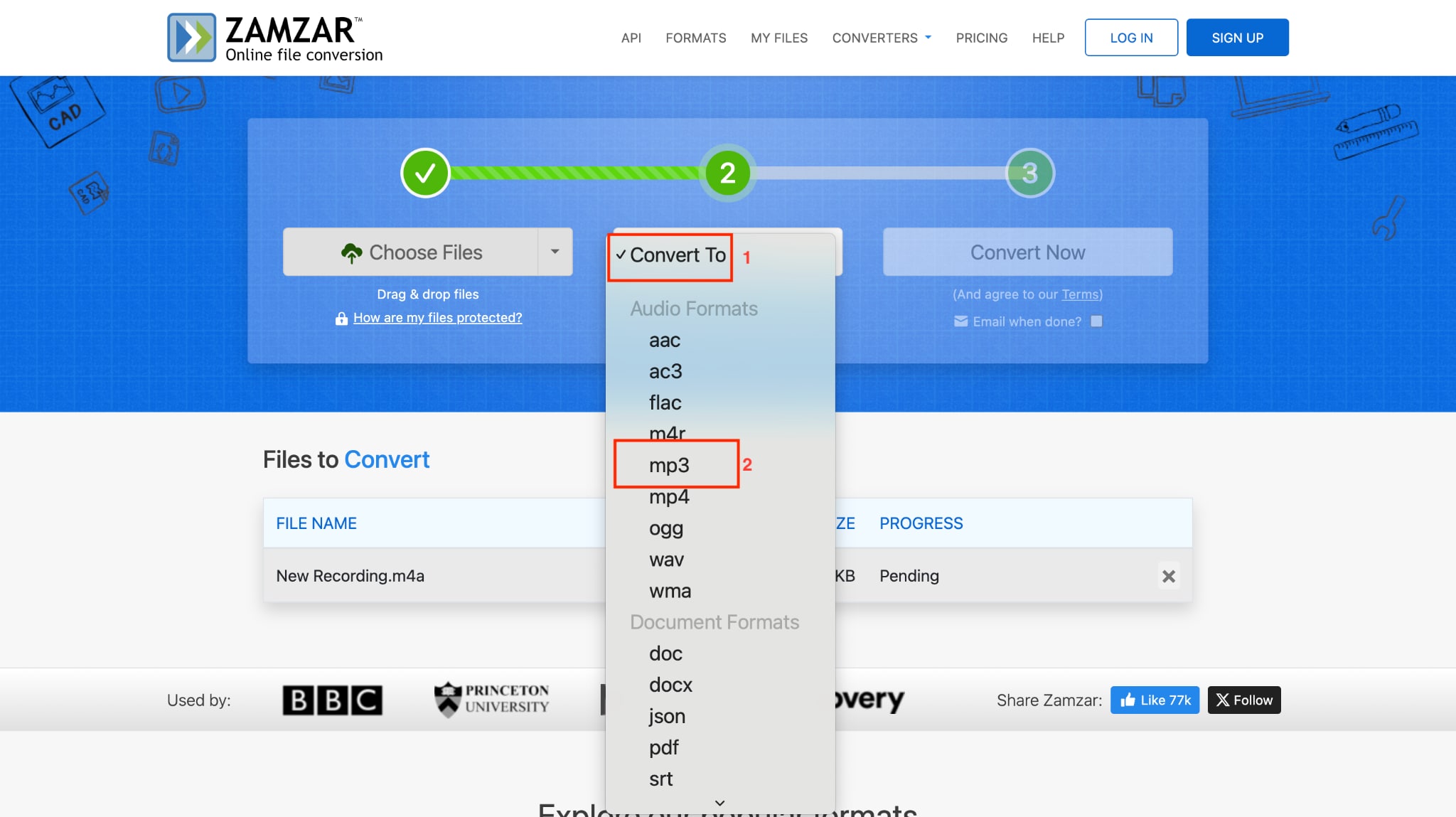Remove New Recording.m4a from the convert list
The width and height of the screenshot is (1456, 817).
(1169, 576)
